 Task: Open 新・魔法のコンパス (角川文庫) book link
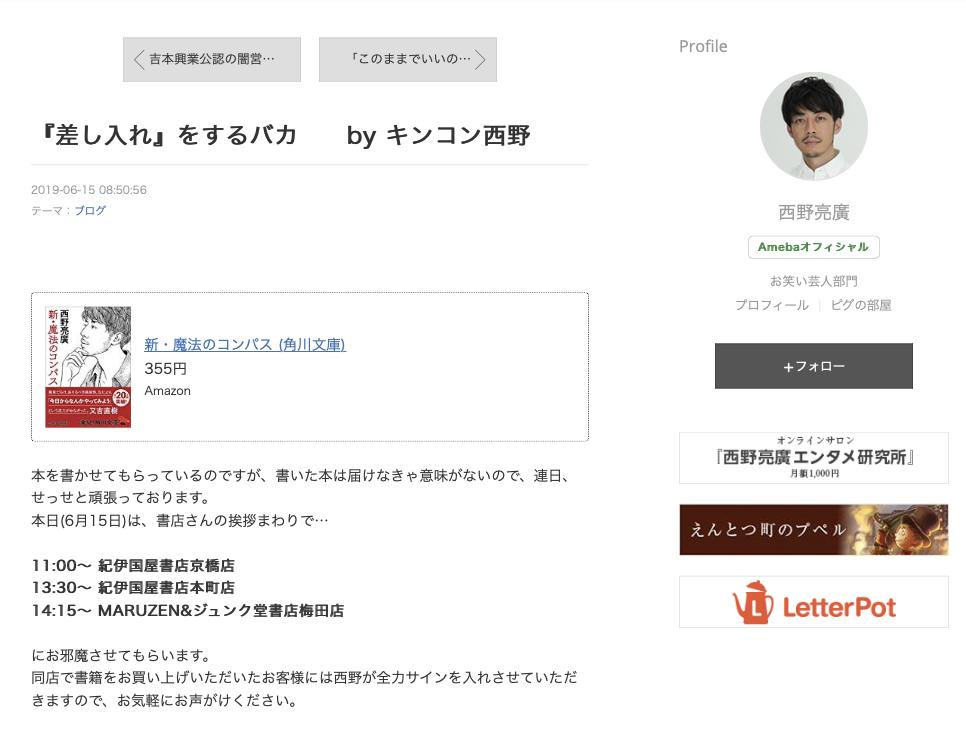pyautogui.click(x=245, y=344)
